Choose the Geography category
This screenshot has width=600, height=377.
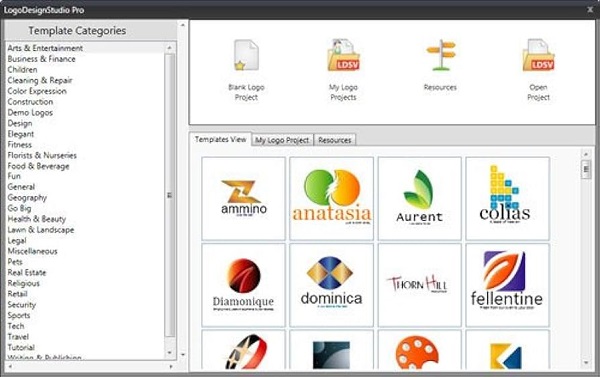coord(27,197)
